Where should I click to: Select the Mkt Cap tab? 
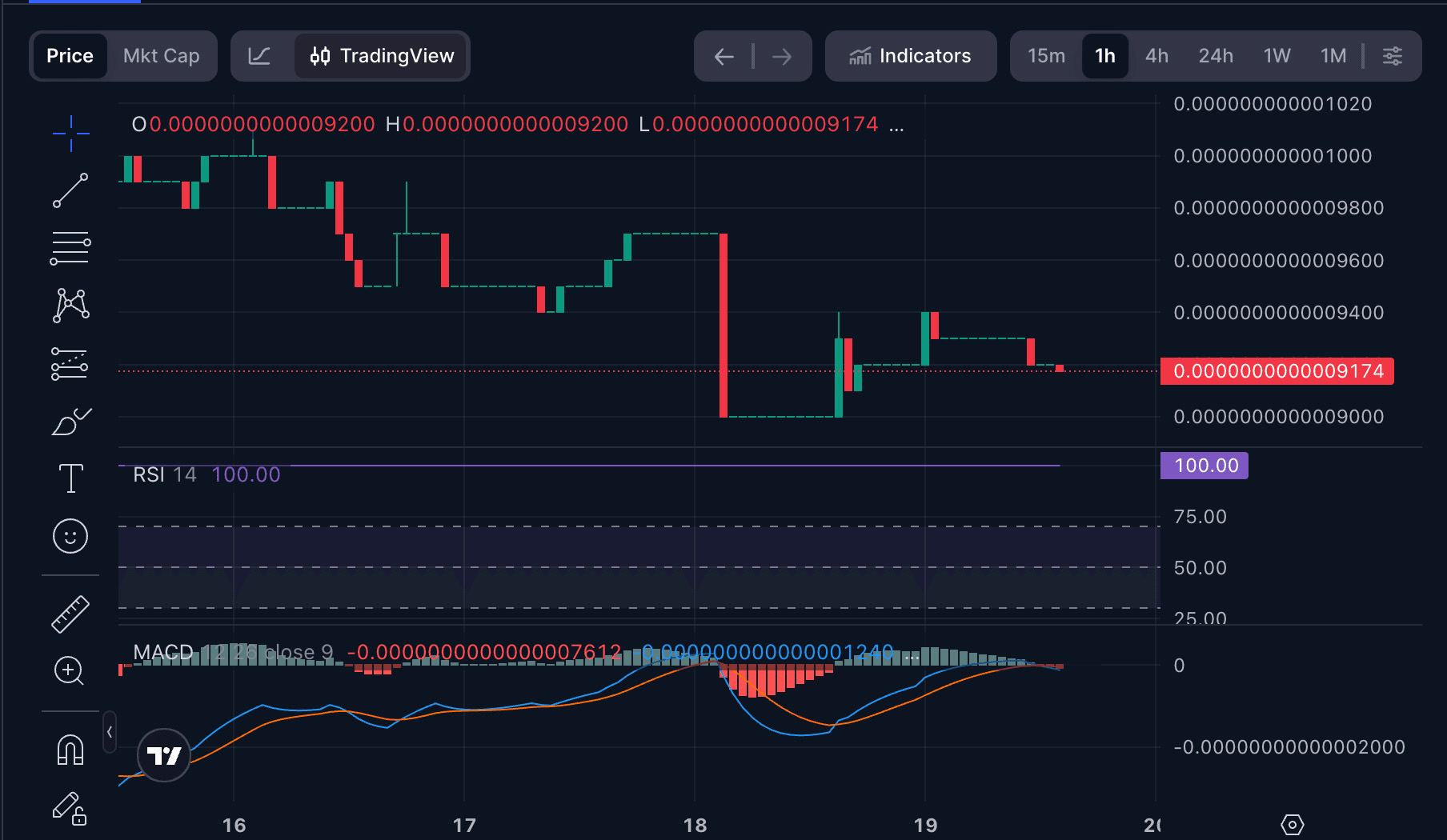coord(162,56)
